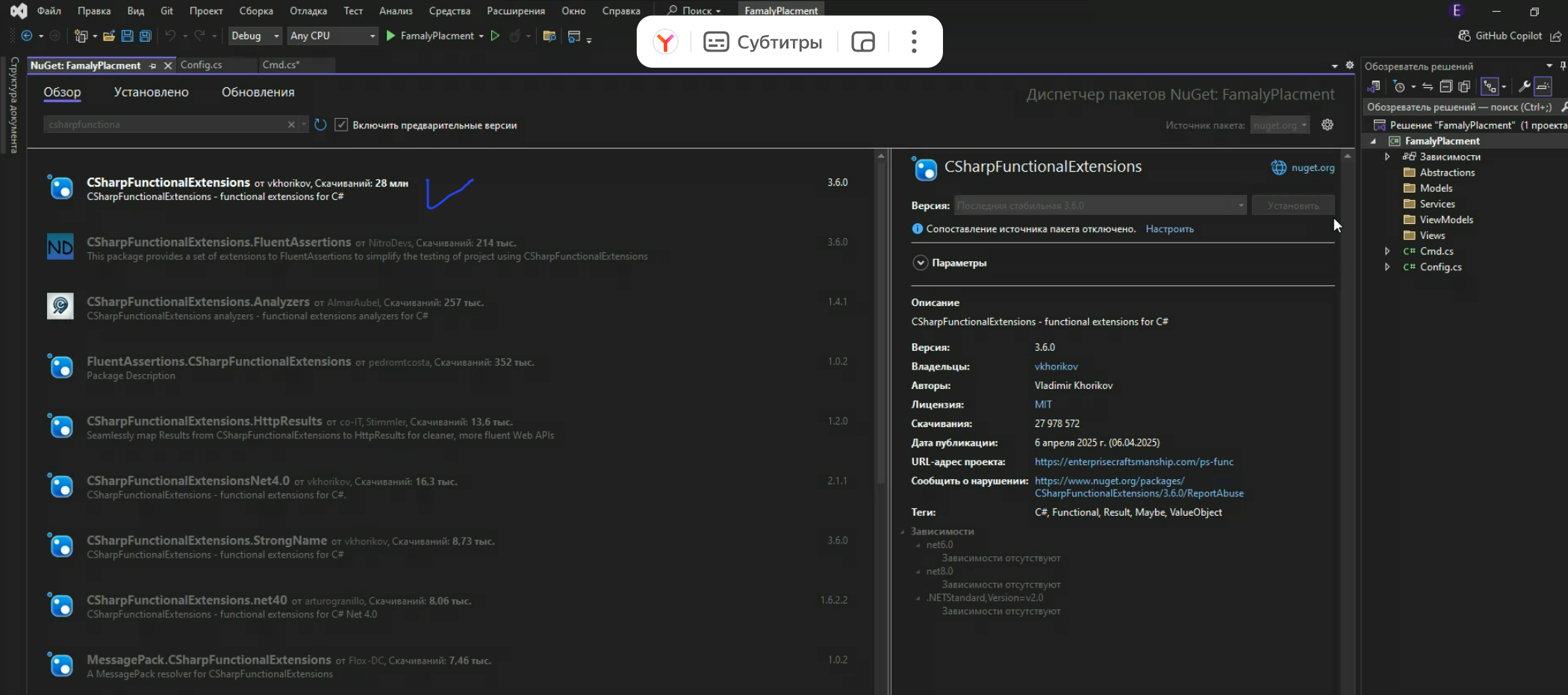This screenshot has height=695, width=1568.
Task: Pin the NuGet FamalyPlacment tab
Action: tap(153, 66)
